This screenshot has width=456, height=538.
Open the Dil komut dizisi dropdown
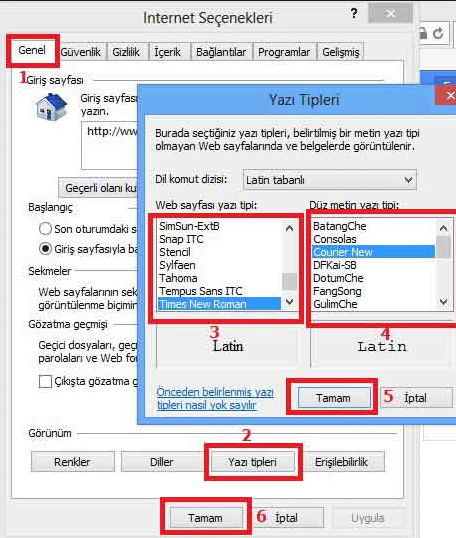tap(329, 180)
